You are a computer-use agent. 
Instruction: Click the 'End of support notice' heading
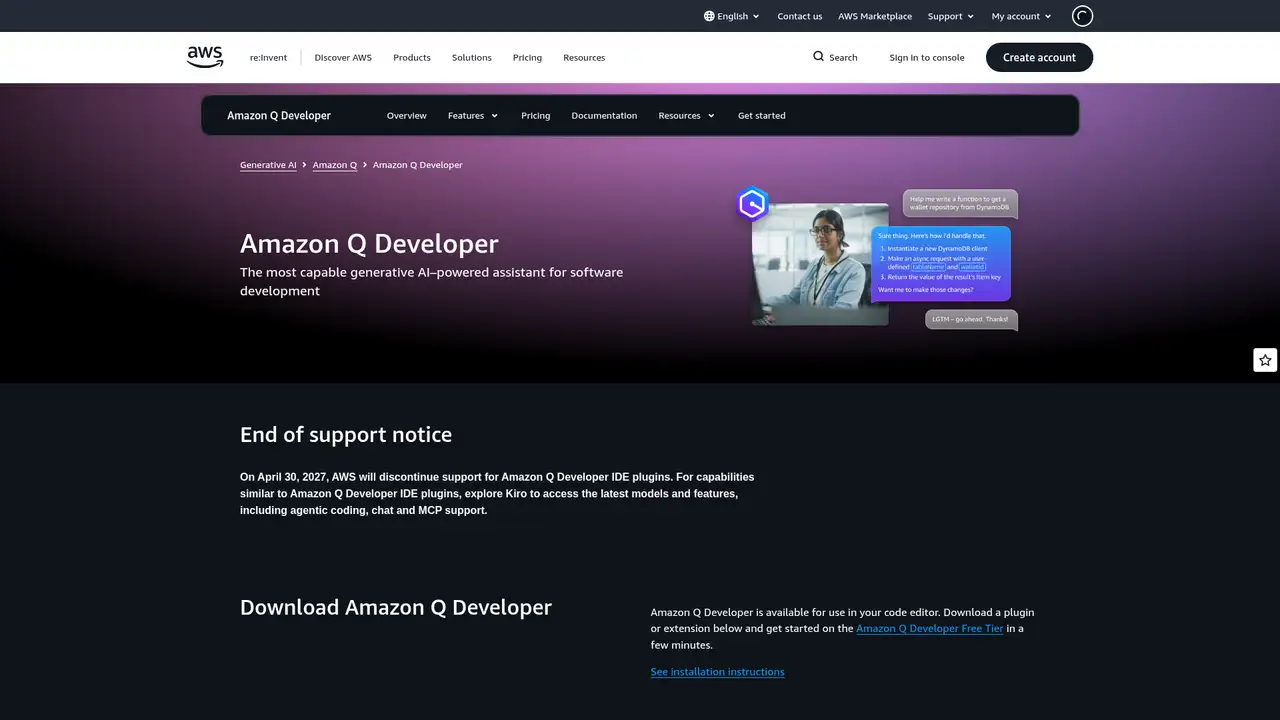click(x=346, y=435)
